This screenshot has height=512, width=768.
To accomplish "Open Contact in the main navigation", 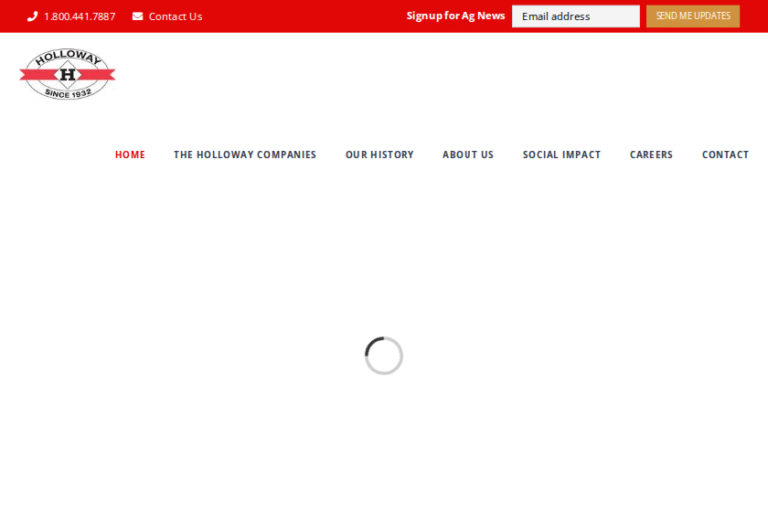I will pyautogui.click(x=725, y=155).
